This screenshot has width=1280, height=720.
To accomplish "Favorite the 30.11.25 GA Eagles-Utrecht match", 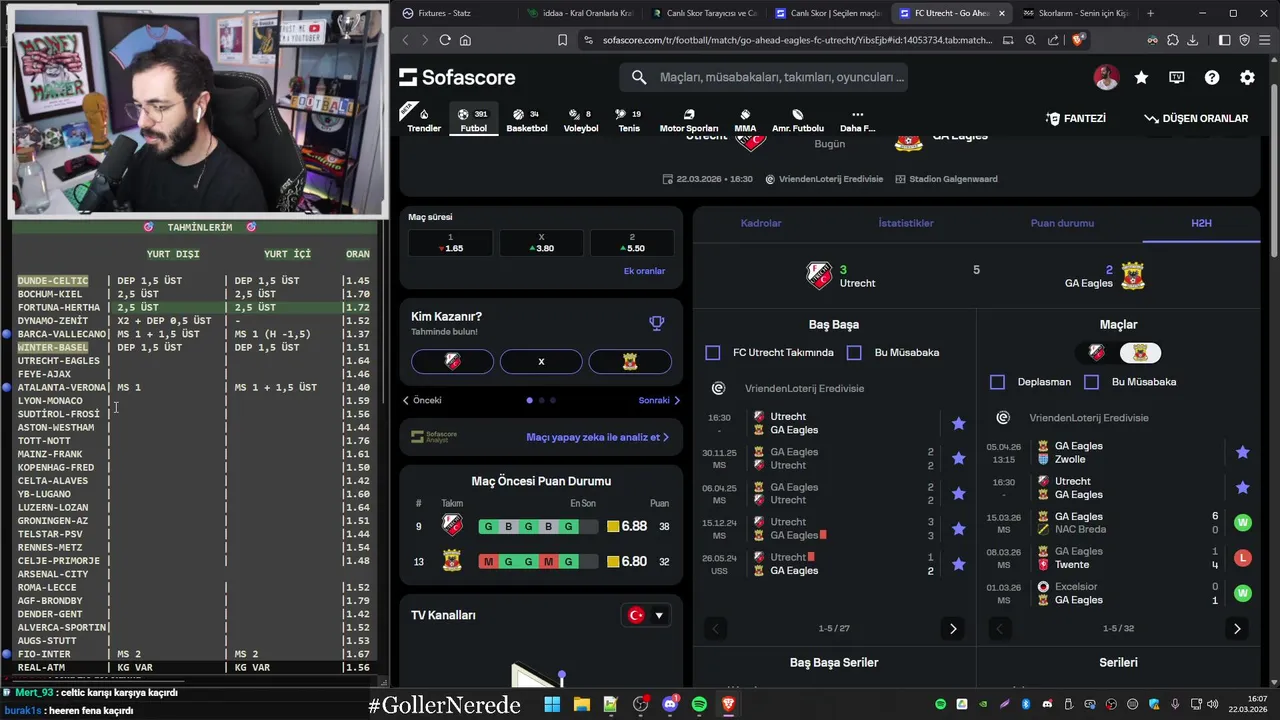I will pyautogui.click(x=958, y=458).
